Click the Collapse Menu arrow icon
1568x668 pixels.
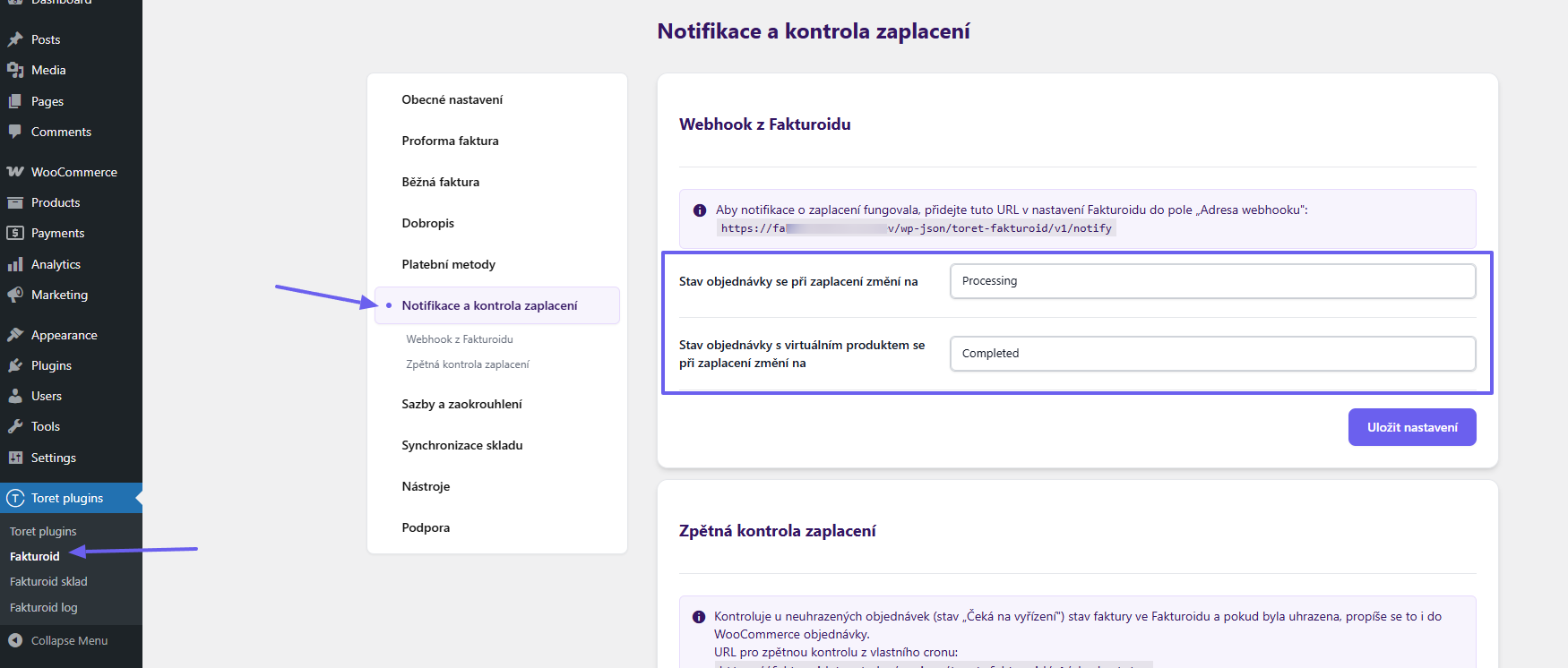click(15, 640)
